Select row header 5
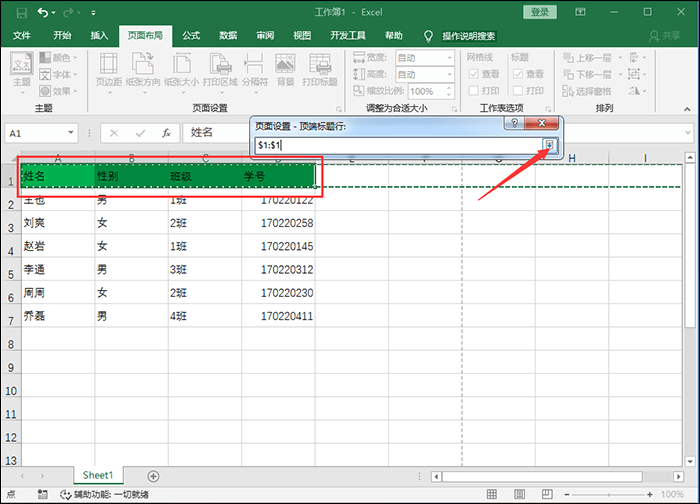 (11, 269)
